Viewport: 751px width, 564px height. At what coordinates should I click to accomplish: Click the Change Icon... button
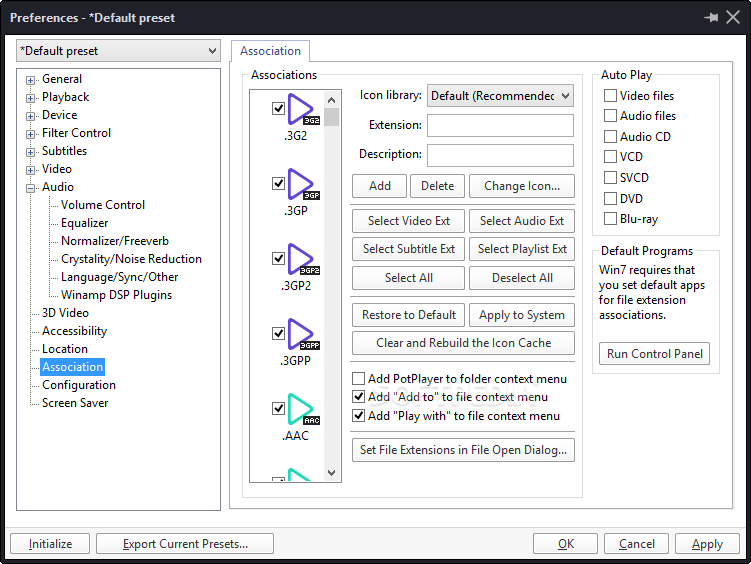(x=522, y=186)
